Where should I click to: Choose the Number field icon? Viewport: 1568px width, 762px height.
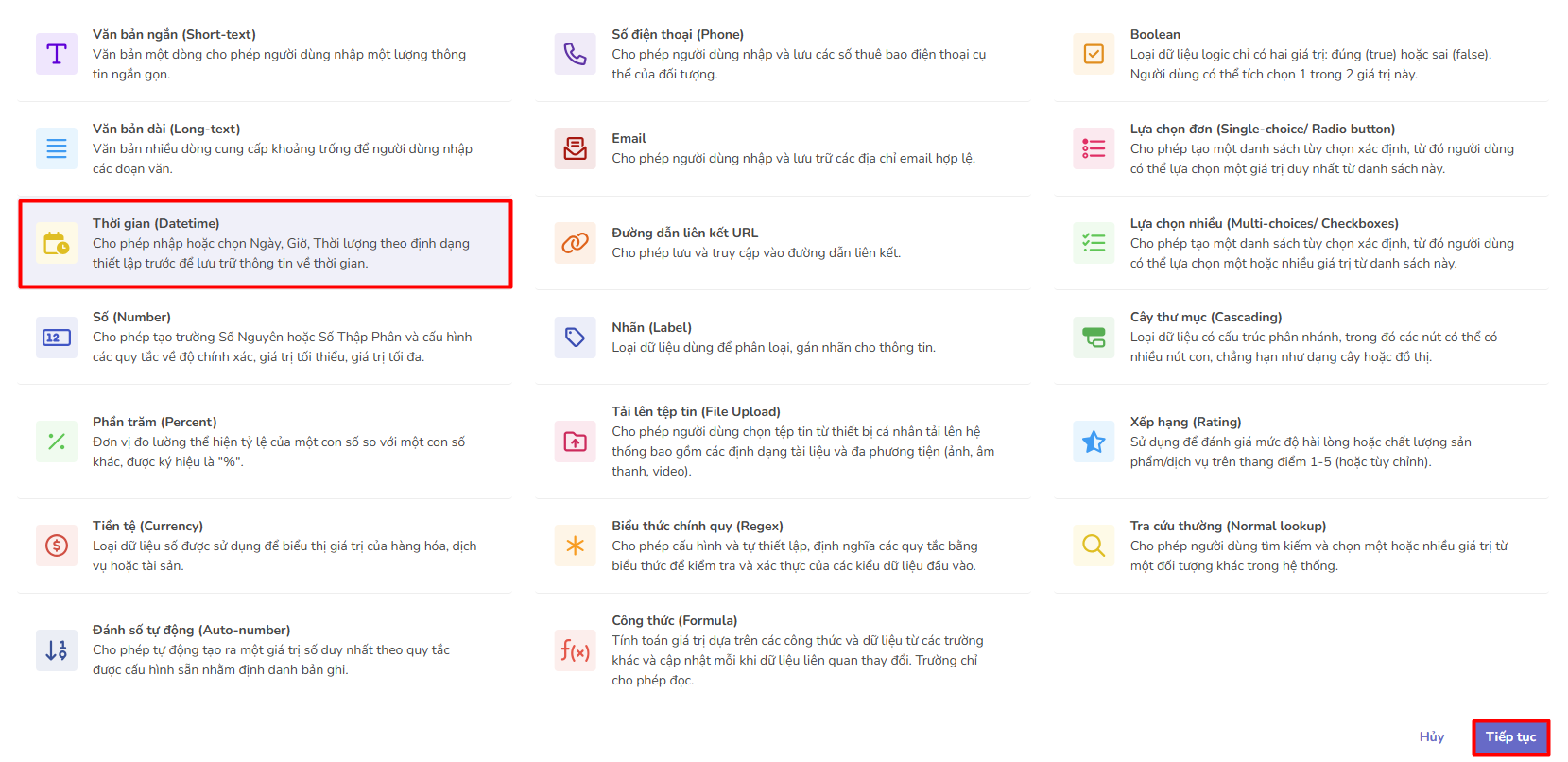point(57,338)
